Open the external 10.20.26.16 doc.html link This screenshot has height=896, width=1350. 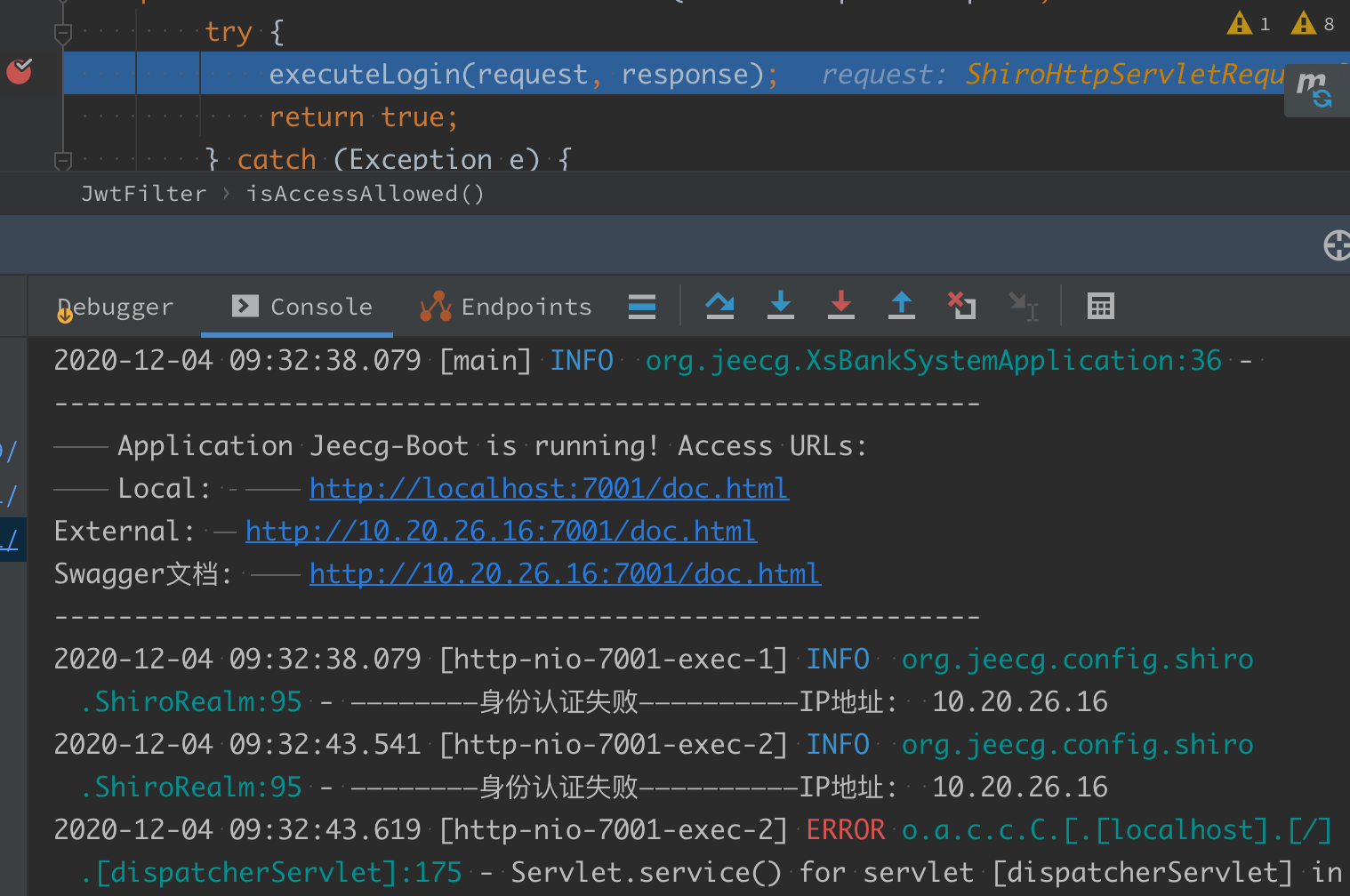click(x=501, y=530)
